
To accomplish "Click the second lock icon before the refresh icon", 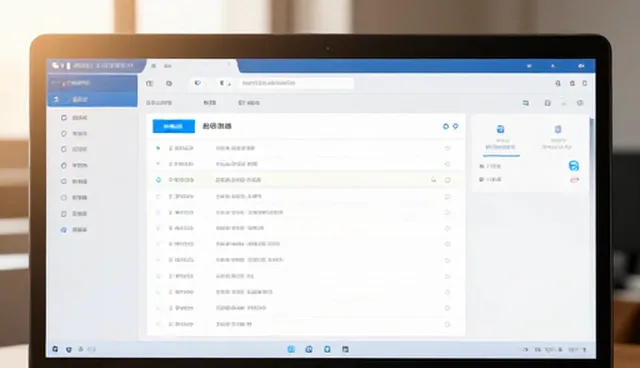I will pyautogui.click(x=572, y=83).
